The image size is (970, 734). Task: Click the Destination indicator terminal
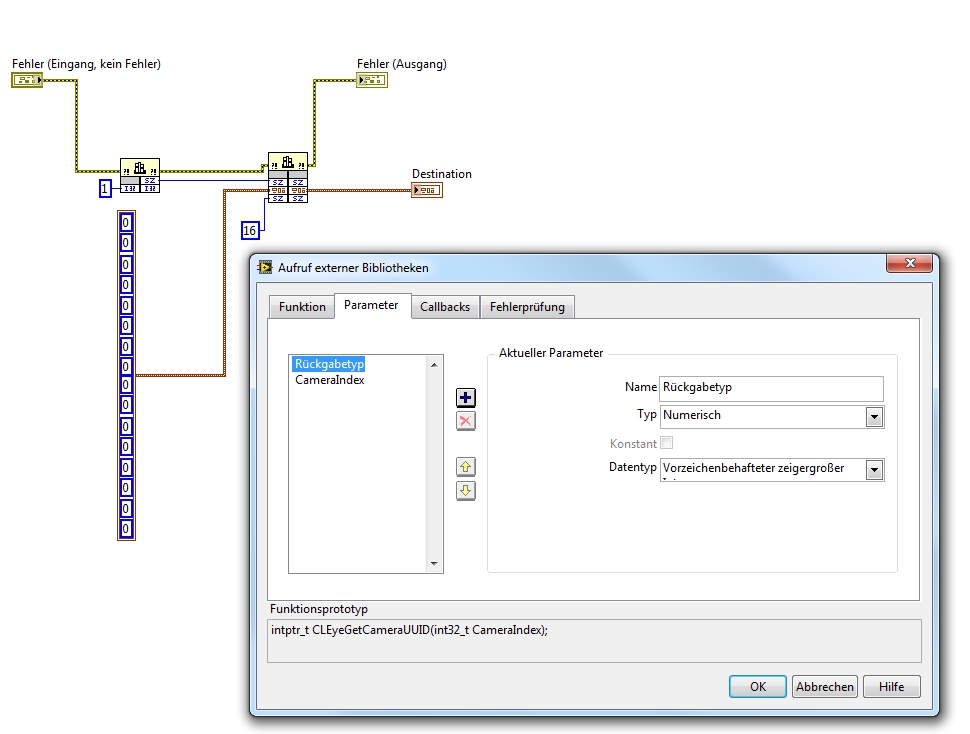pos(427,190)
